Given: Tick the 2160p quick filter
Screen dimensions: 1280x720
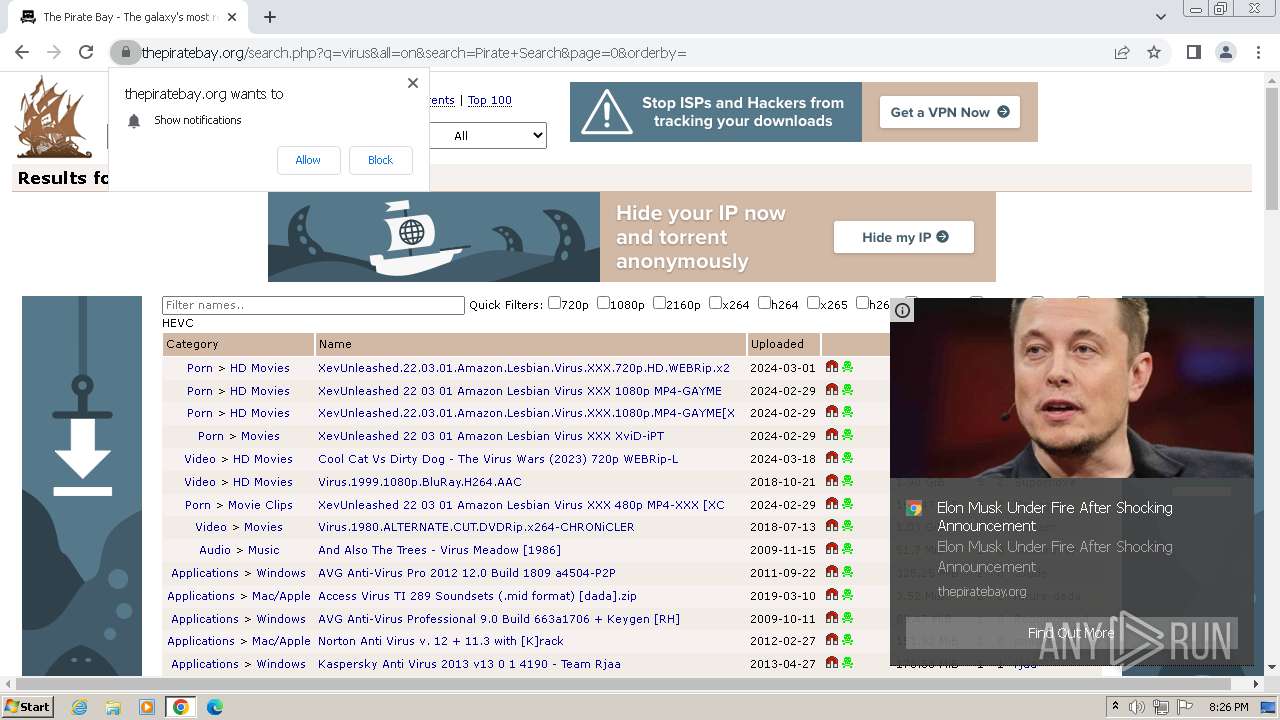Looking at the screenshot, I should click(x=659, y=303).
